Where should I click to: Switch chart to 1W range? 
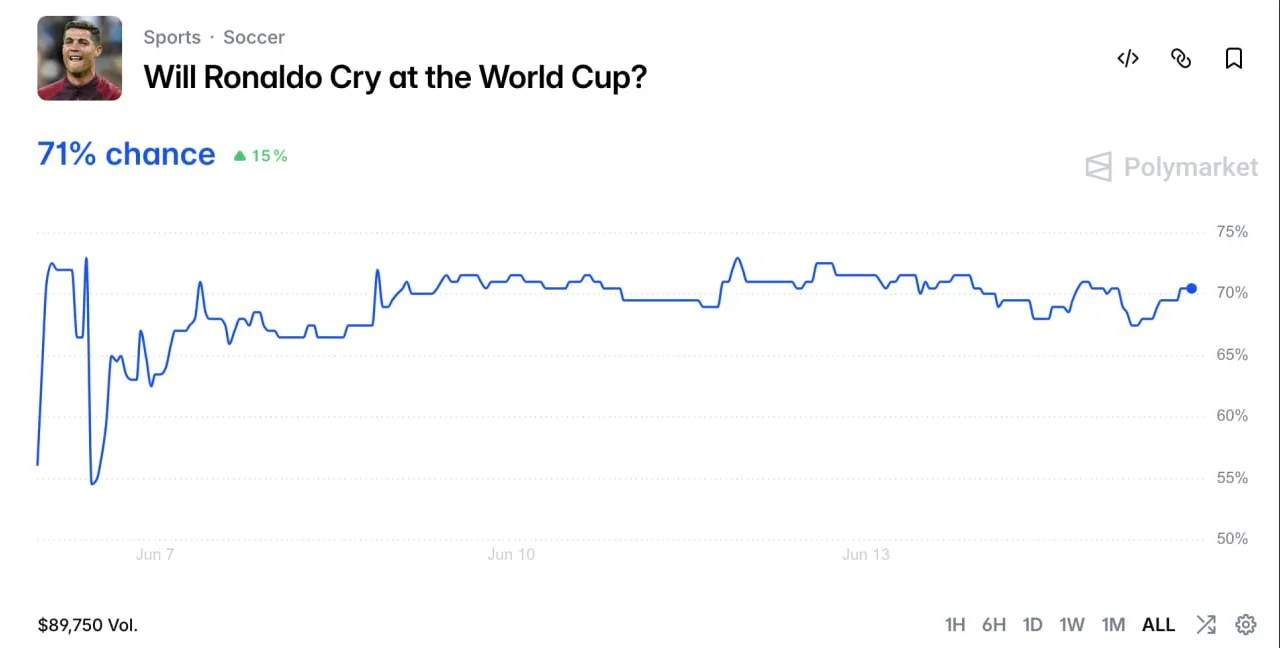tap(1072, 625)
